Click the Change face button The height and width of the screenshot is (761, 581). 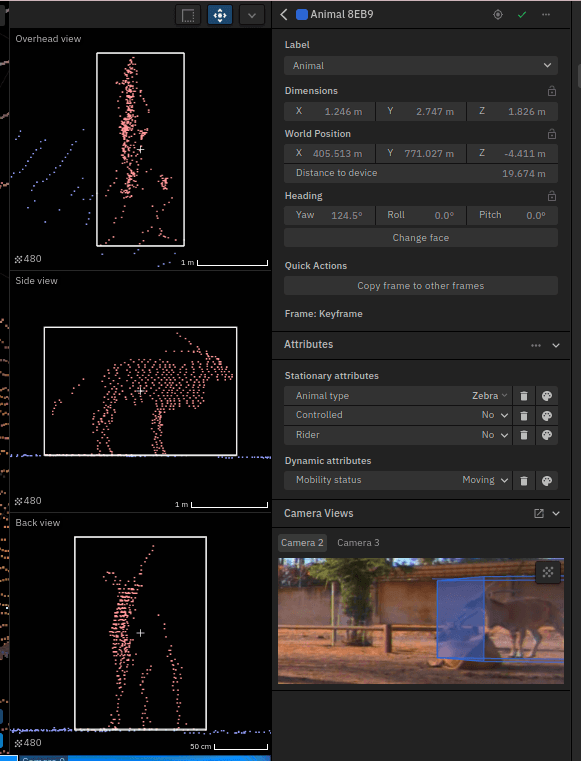coord(421,238)
